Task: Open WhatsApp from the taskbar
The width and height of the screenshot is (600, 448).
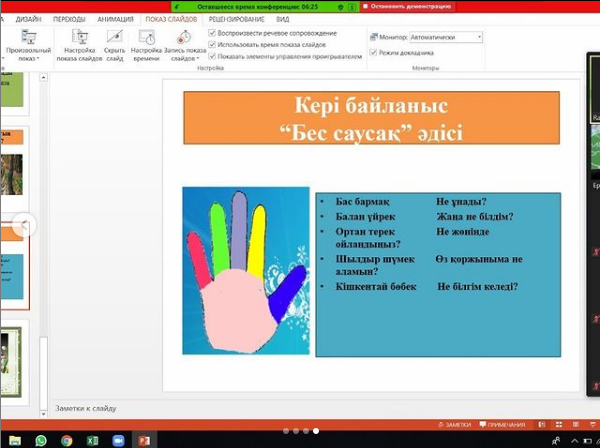Action: [x=41, y=440]
